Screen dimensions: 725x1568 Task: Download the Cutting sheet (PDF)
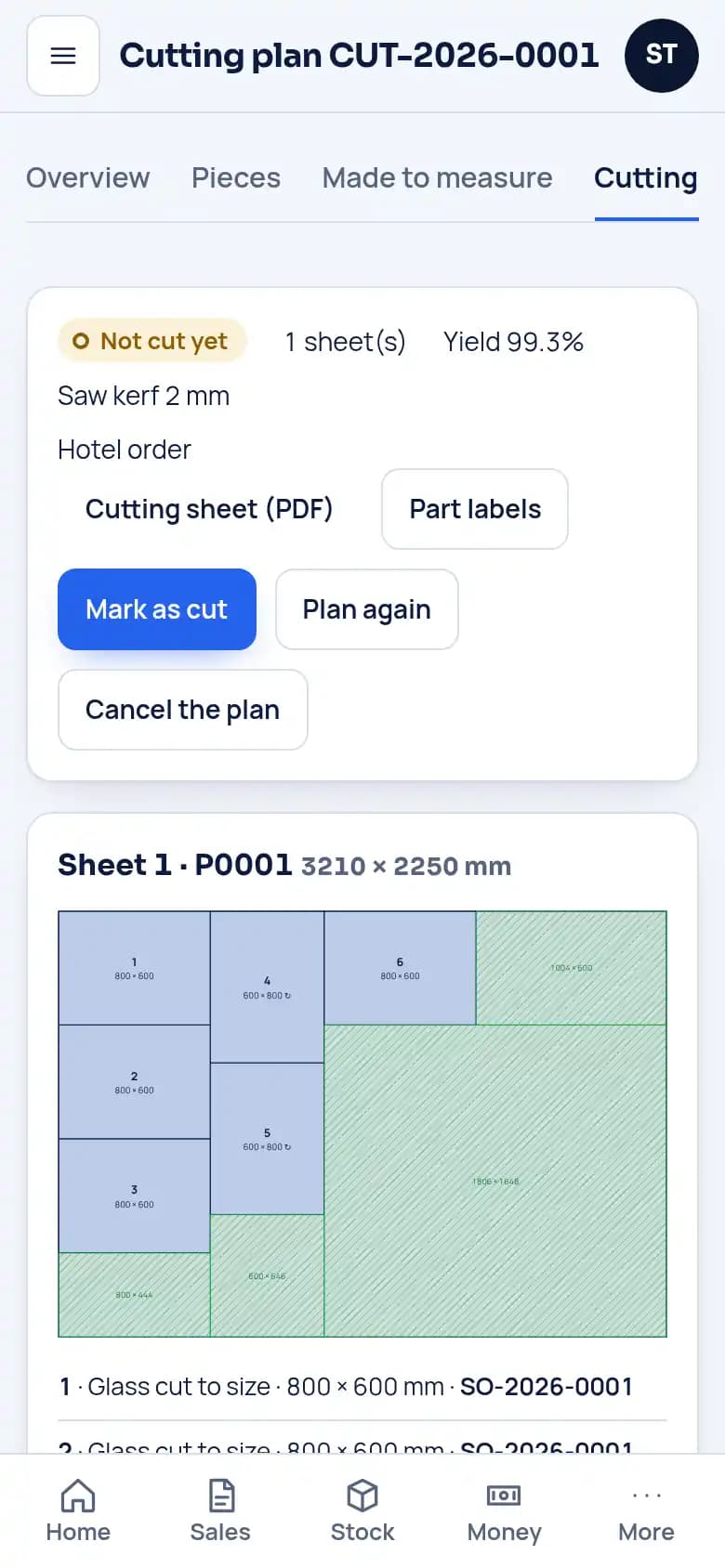(209, 509)
